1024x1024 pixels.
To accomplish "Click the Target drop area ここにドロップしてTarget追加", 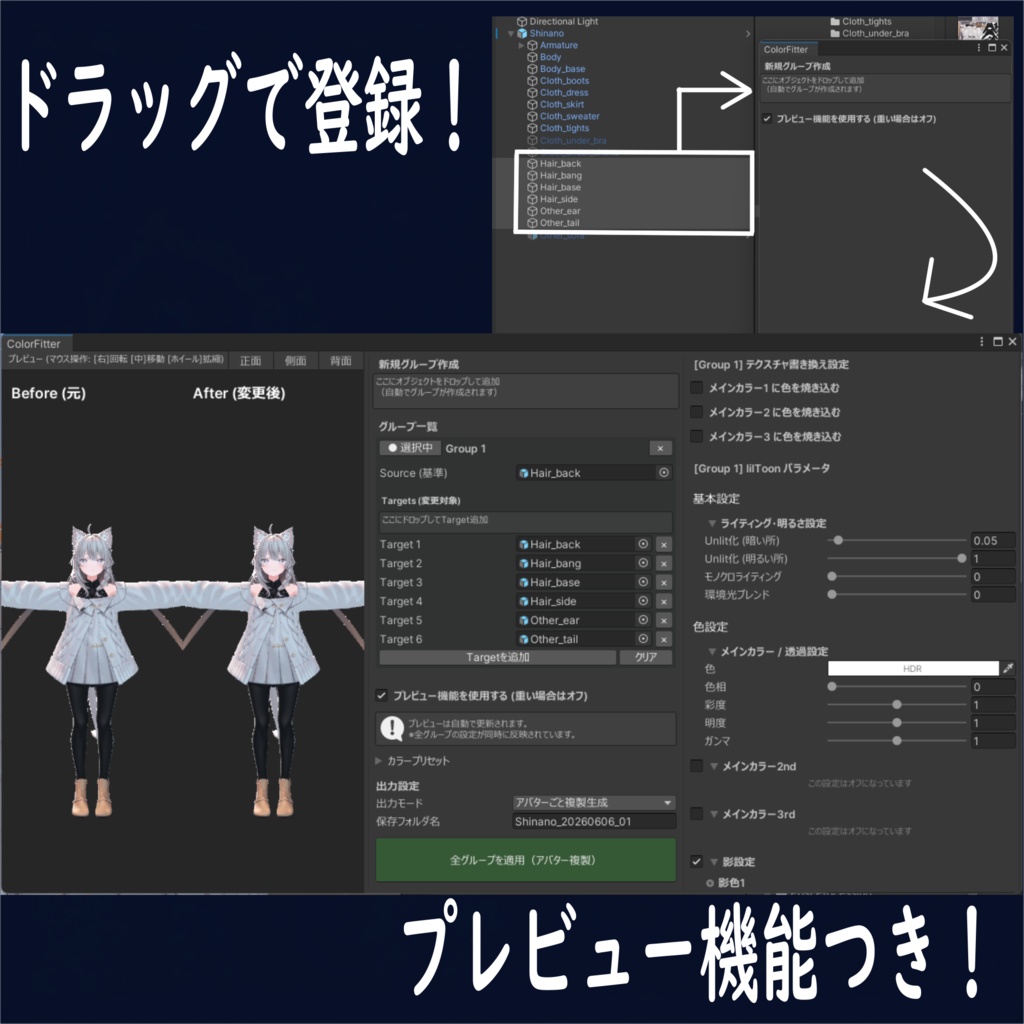I will pyautogui.click(x=525, y=520).
